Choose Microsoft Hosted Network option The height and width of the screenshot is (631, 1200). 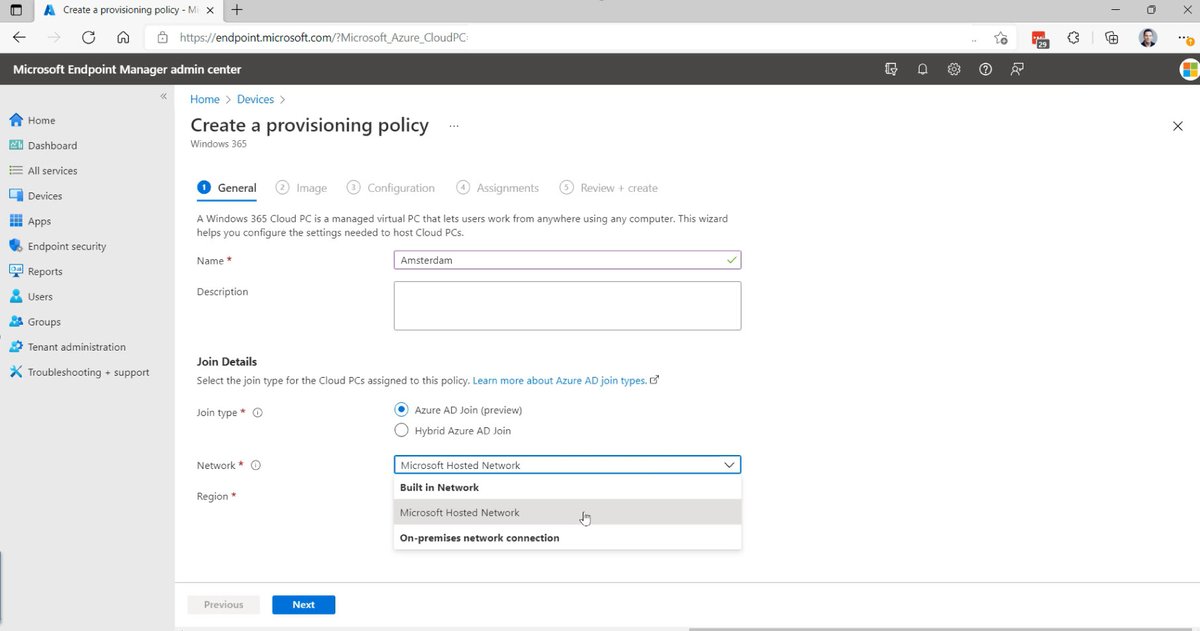tap(567, 512)
